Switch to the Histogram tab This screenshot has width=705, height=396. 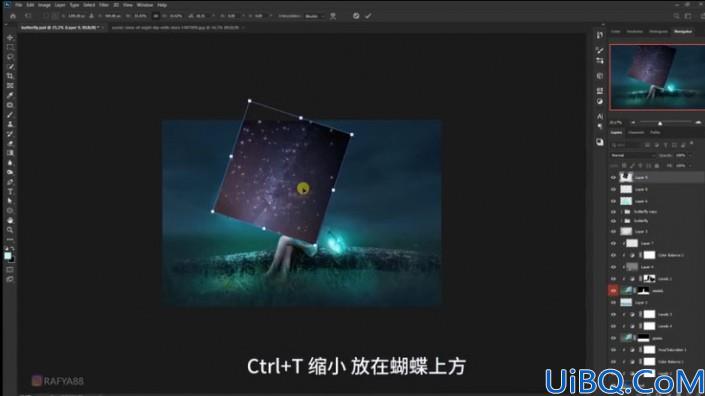[x=658, y=31]
